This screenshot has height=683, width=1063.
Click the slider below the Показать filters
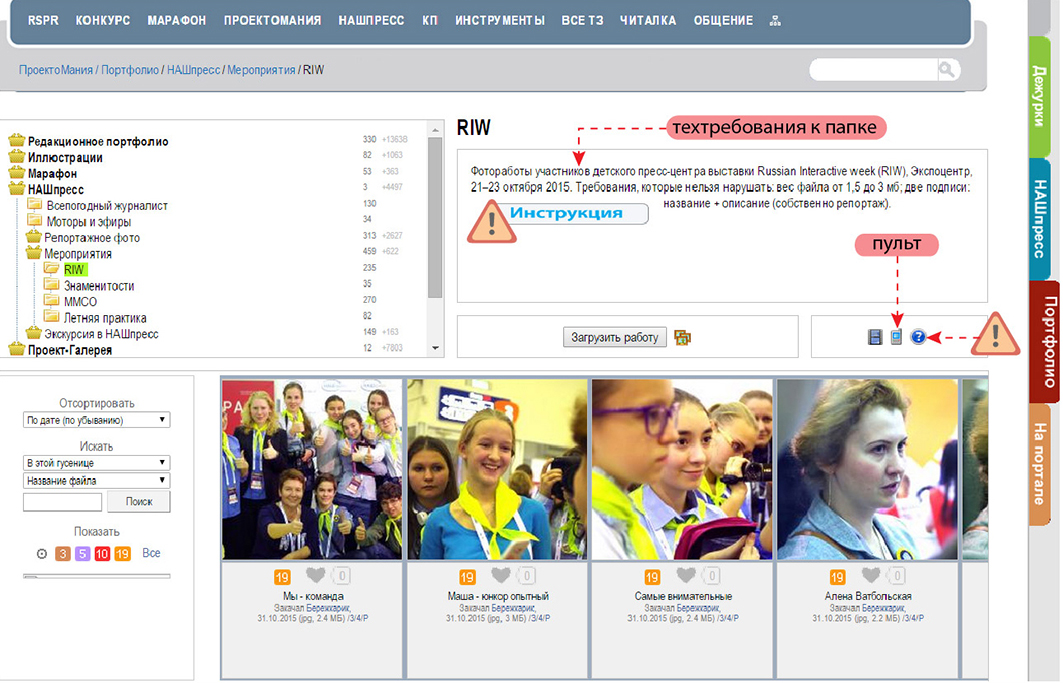point(96,577)
